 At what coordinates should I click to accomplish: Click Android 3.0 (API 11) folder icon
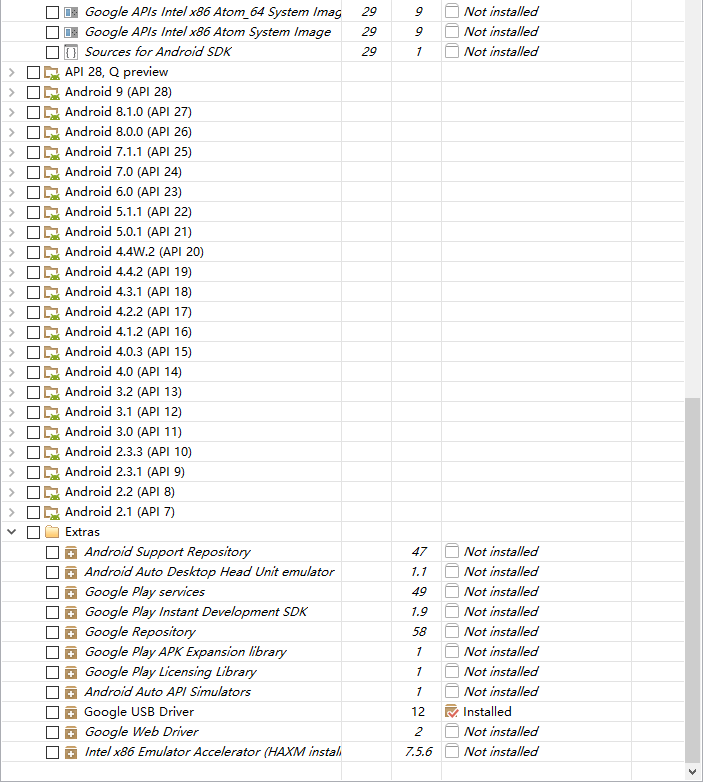pyautogui.click(x=52, y=432)
